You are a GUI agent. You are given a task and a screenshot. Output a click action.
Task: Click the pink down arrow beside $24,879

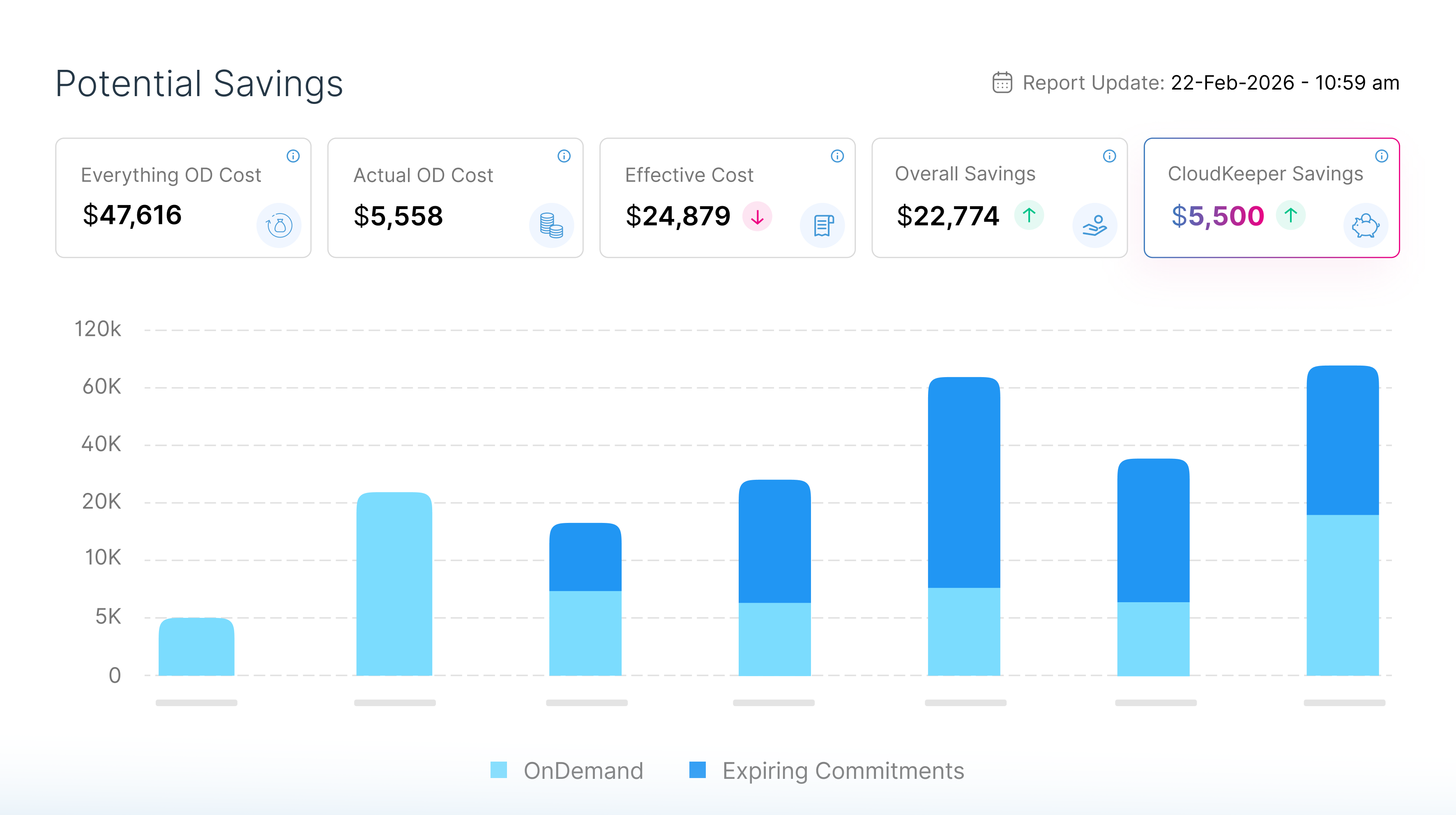click(x=758, y=216)
